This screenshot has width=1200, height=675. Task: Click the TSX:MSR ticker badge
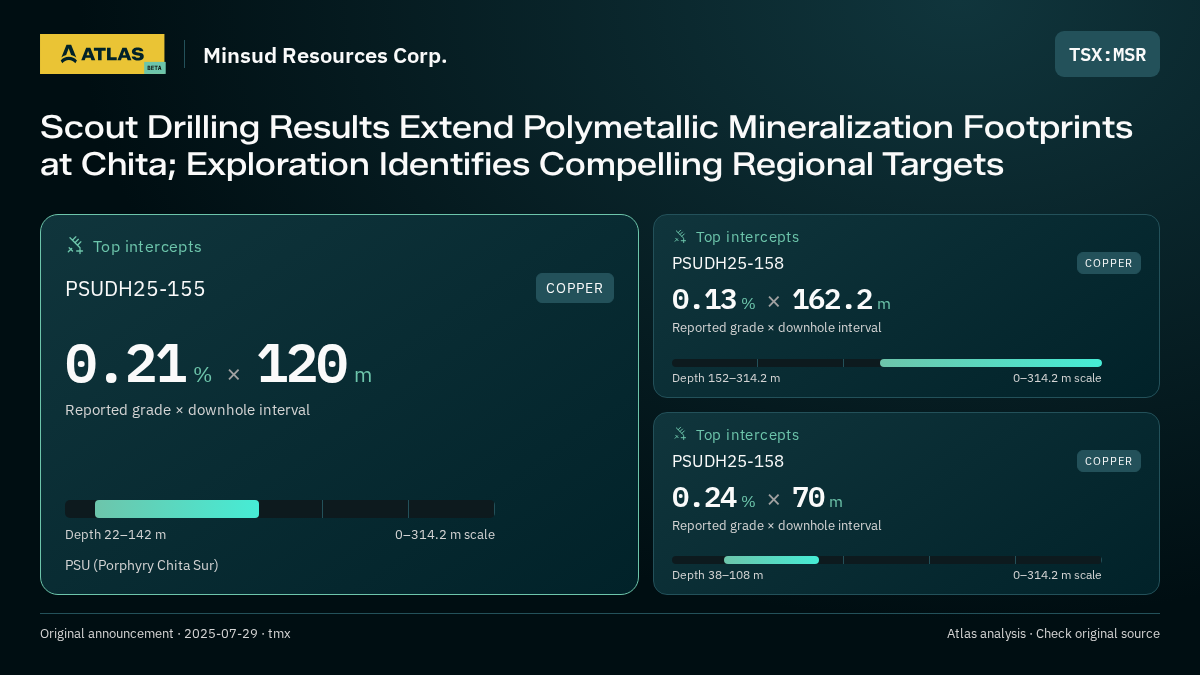[x=1107, y=54]
